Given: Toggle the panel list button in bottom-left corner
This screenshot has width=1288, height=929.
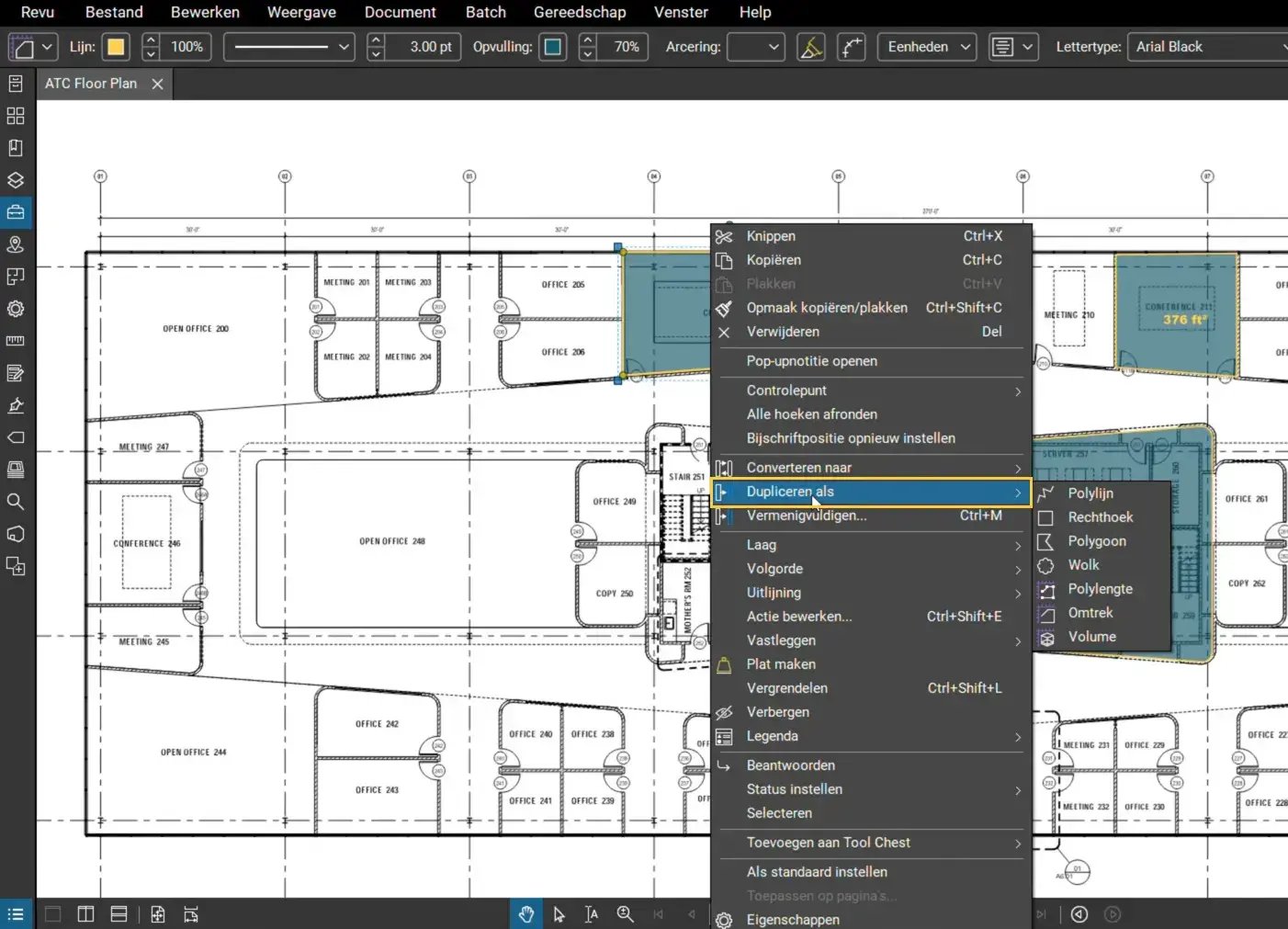Looking at the screenshot, I should pos(16,914).
